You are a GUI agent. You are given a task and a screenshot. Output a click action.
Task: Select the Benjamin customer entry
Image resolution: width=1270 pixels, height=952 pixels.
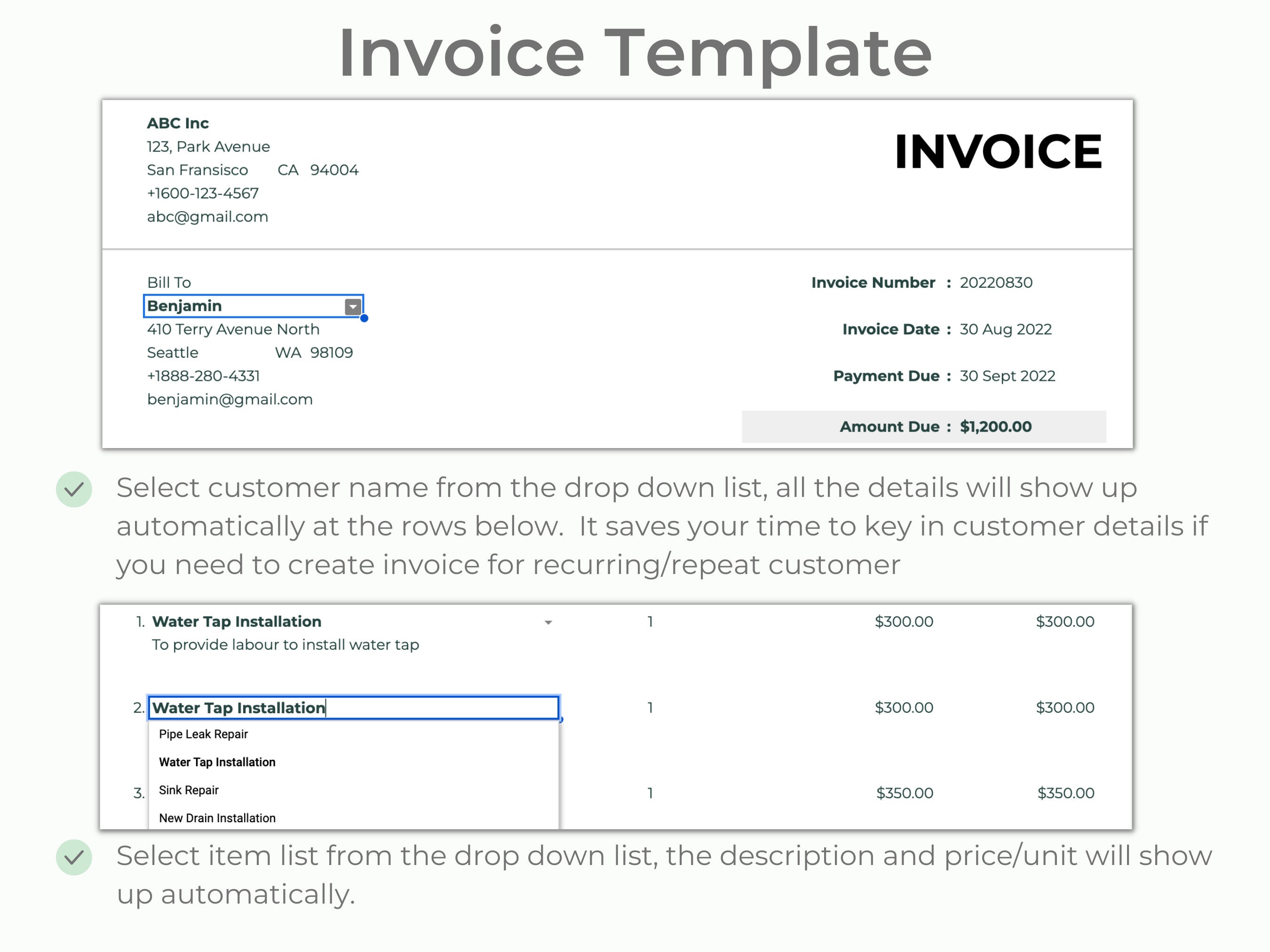(x=185, y=306)
